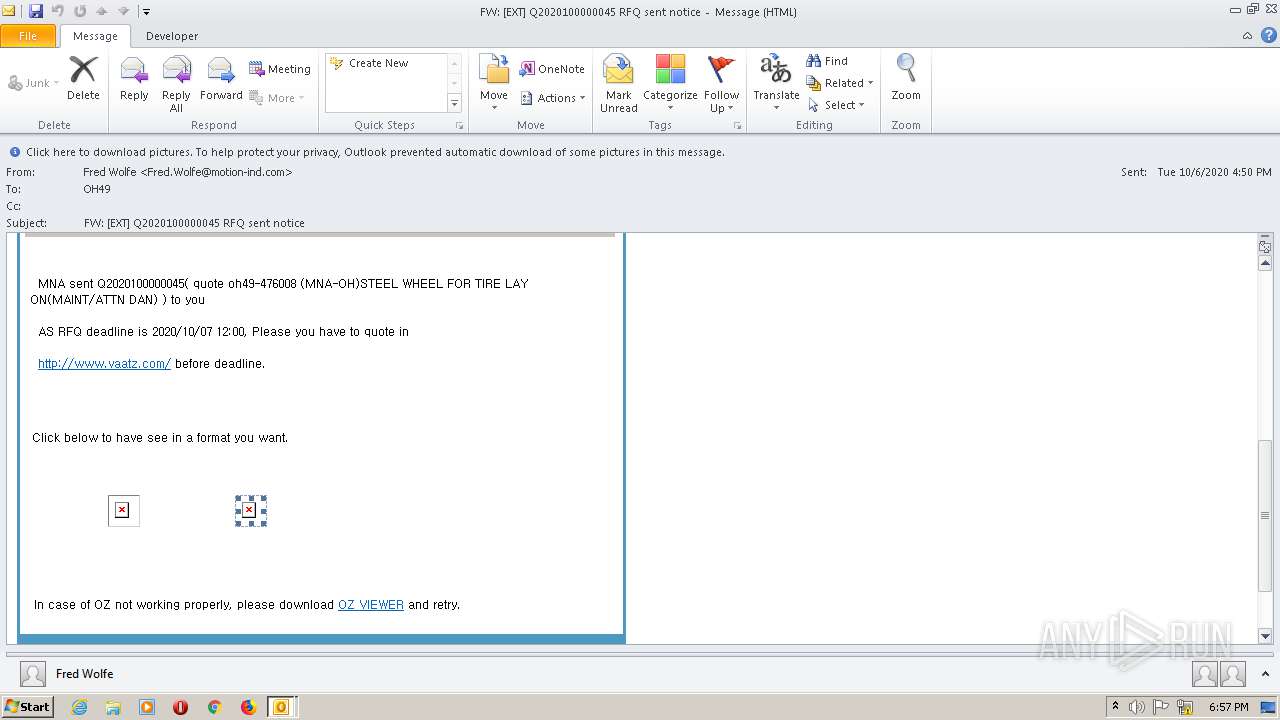Send message to OneNote
Viewport: 1280px width, 720px height.
[x=552, y=69]
